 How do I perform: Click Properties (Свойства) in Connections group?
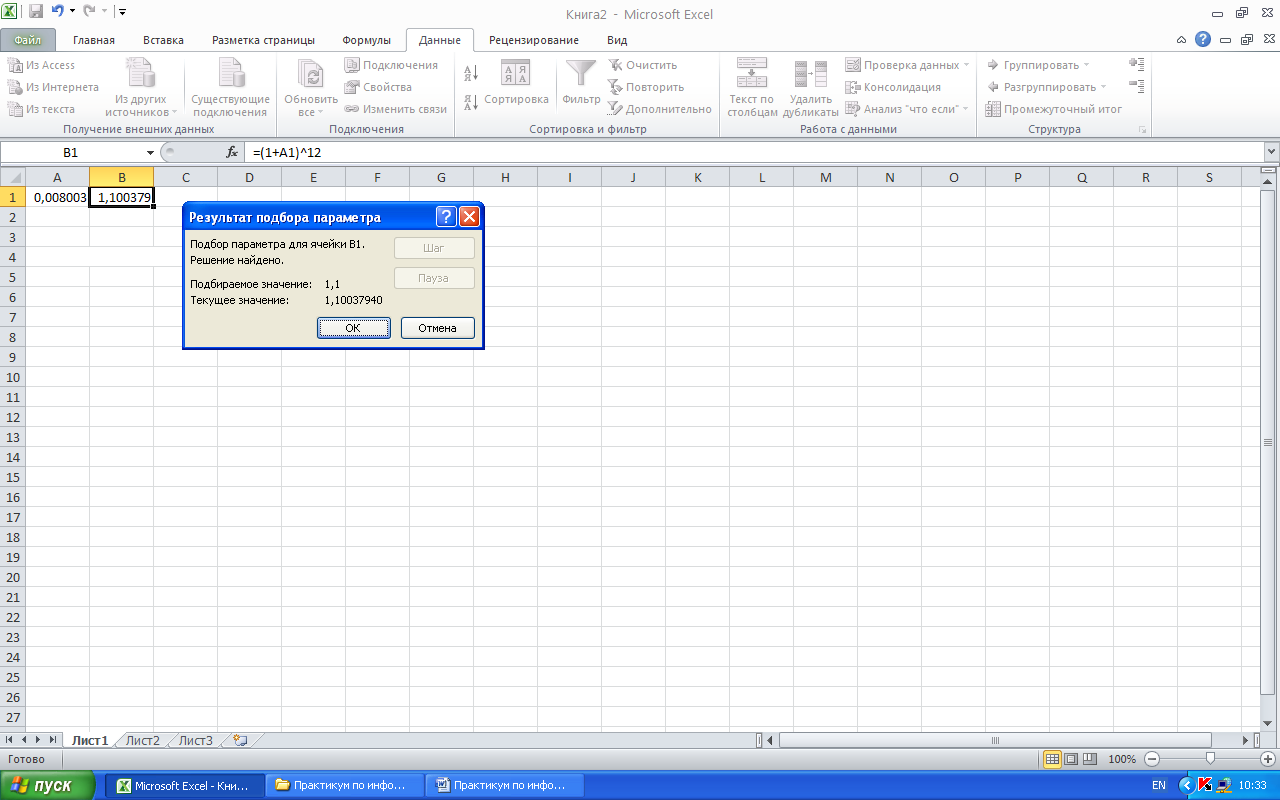(x=378, y=87)
